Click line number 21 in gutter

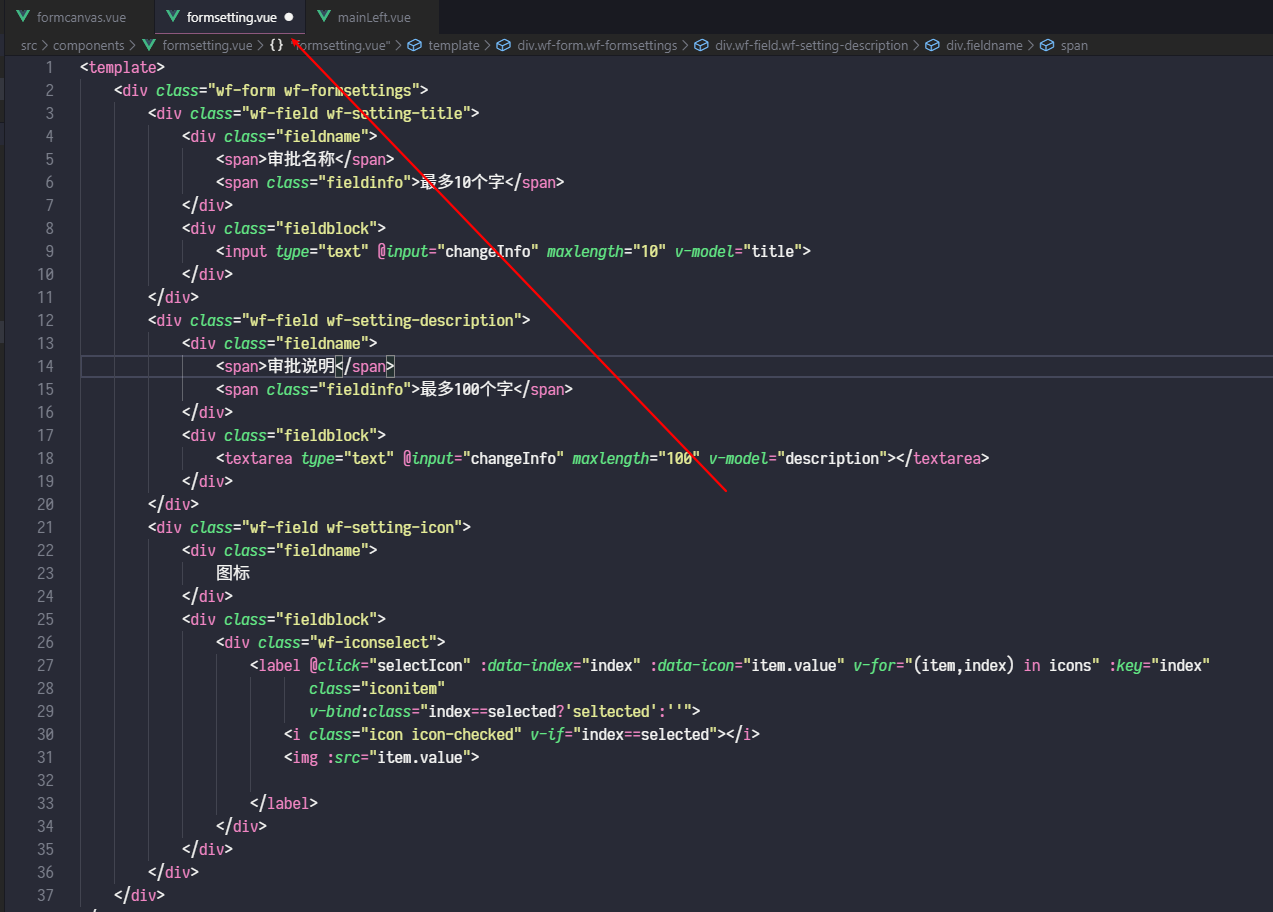point(46,527)
